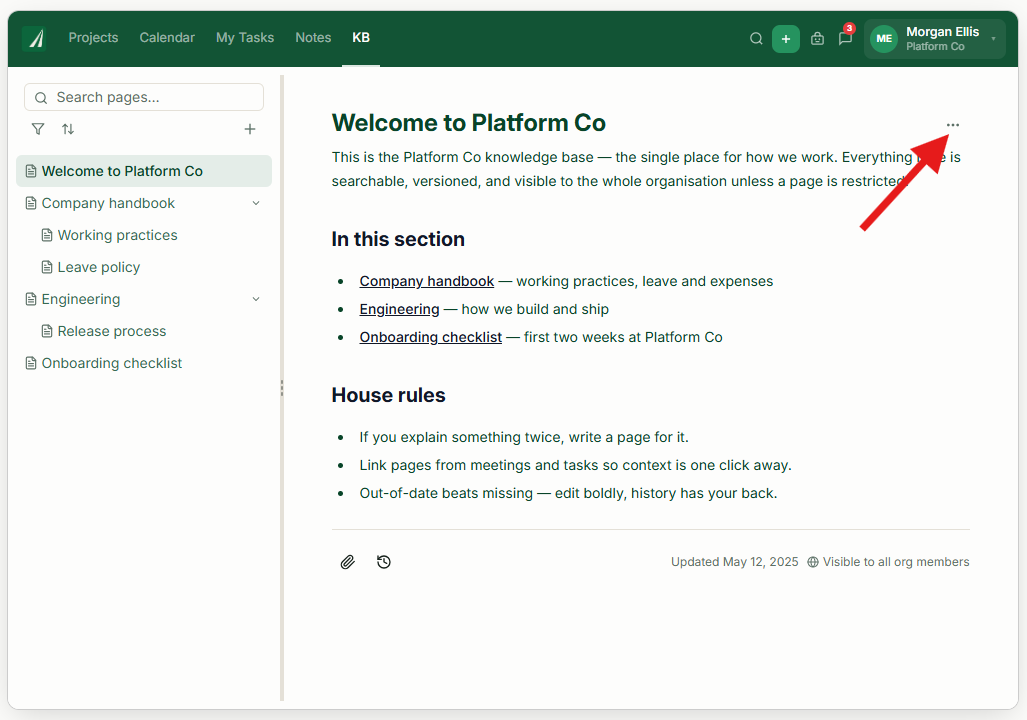
Task: Select Welcome to Platform Co in sidebar
Action: point(144,171)
